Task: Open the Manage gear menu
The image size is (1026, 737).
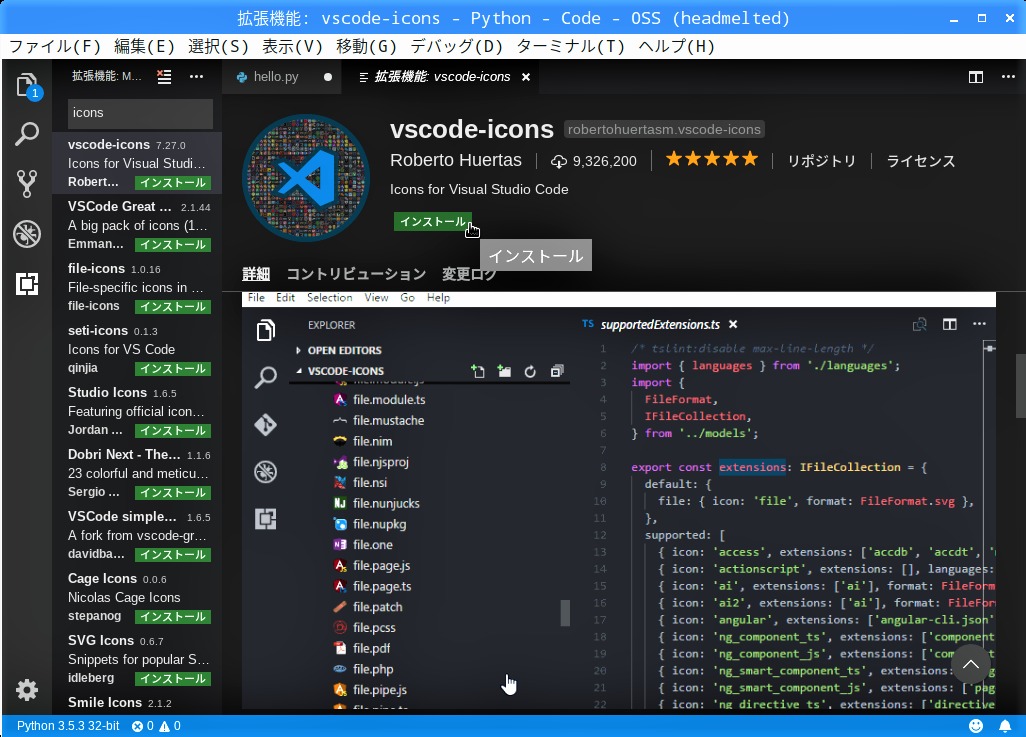Action: point(27,690)
